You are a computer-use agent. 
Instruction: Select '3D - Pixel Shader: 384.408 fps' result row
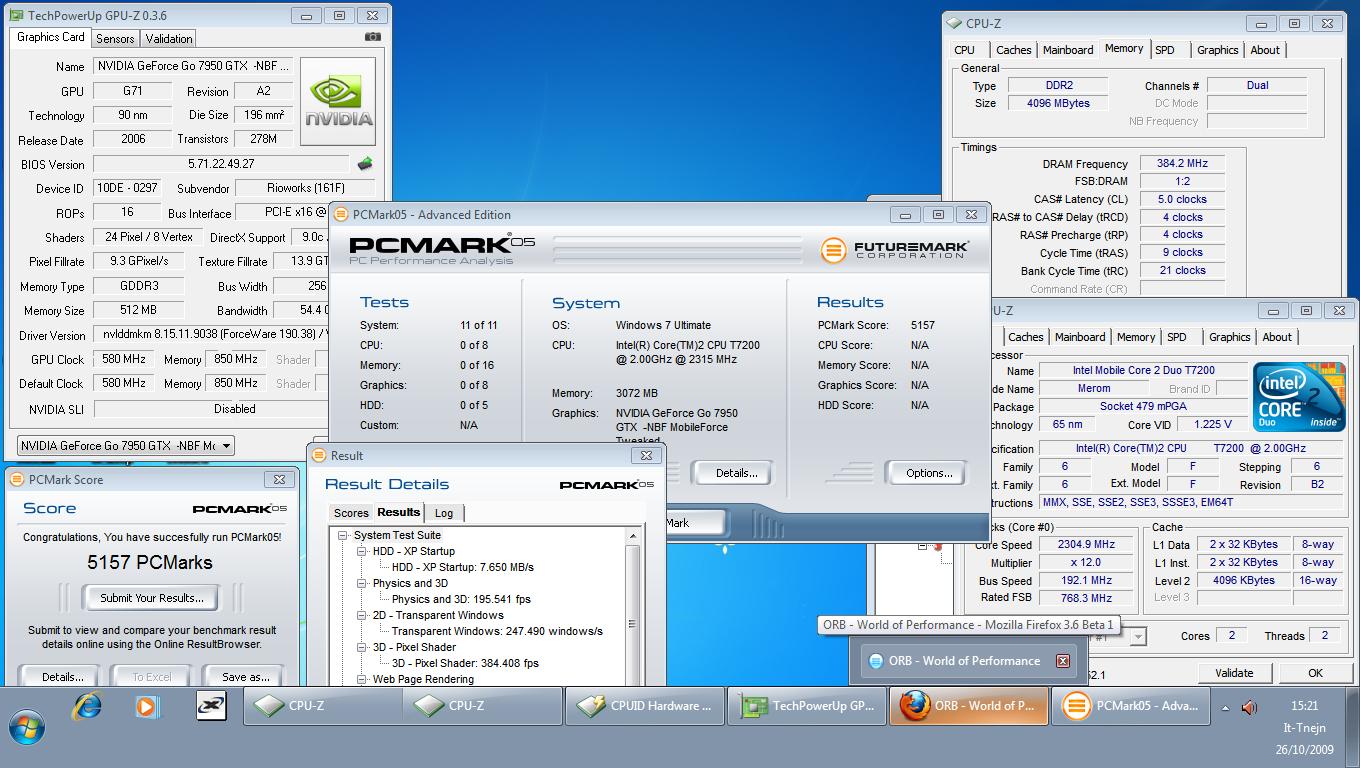pyautogui.click(x=465, y=663)
